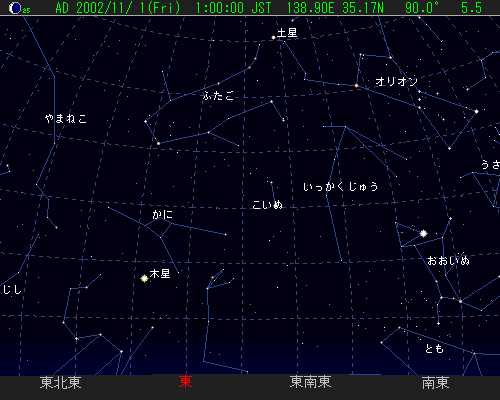Click bright star Sirius in おおいぬ

click(423, 233)
